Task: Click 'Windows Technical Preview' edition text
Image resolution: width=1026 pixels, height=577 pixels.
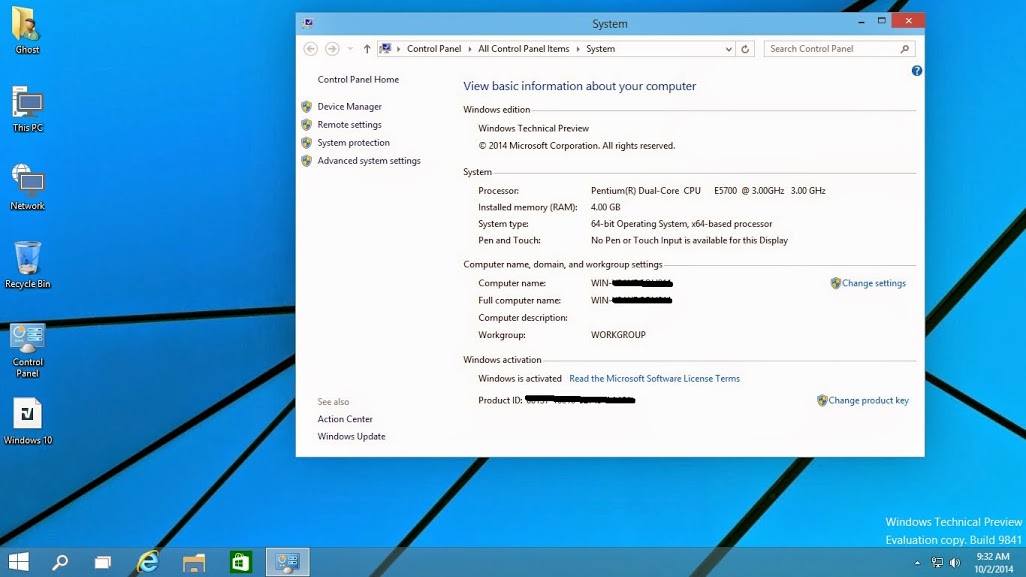Action: click(x=533, y=129)
